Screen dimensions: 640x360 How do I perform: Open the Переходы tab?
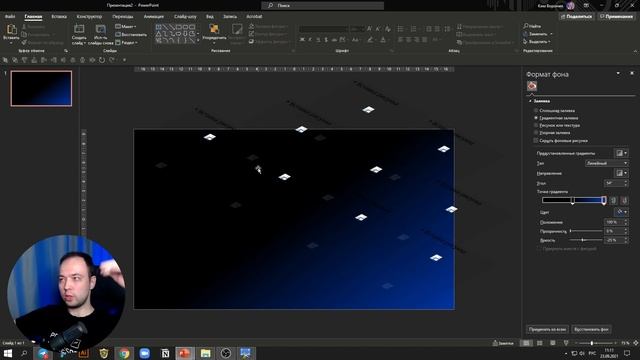pos(122,17)
